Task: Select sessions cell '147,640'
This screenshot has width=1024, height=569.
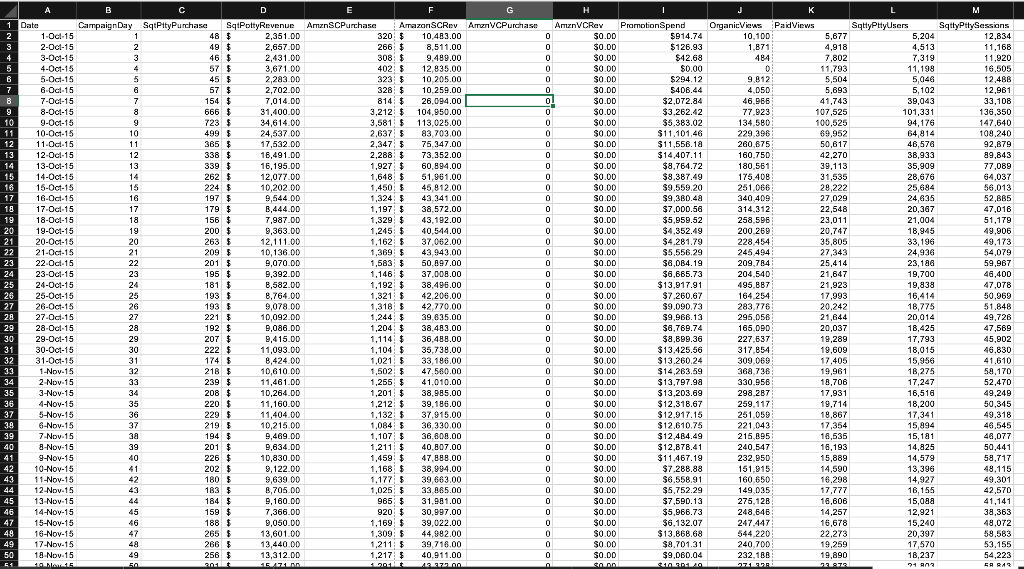Action: click(976, 122)
